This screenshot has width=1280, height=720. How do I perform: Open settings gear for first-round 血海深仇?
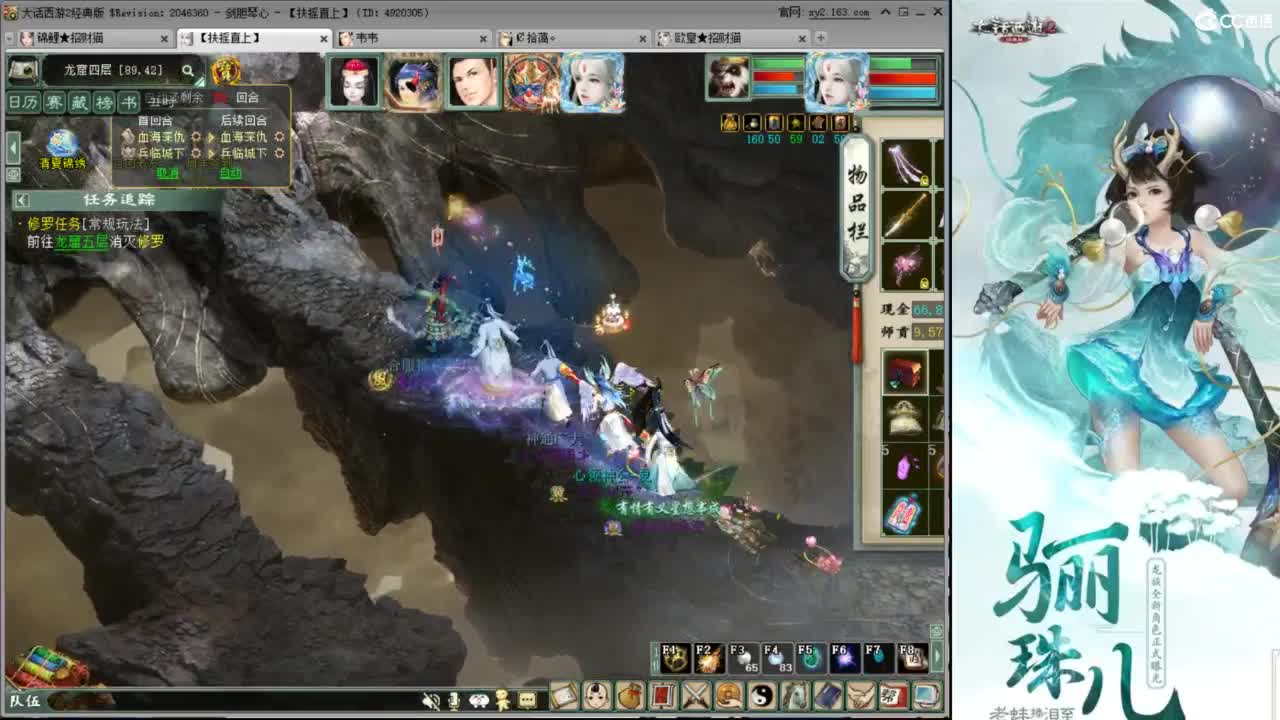coord(196,137)
